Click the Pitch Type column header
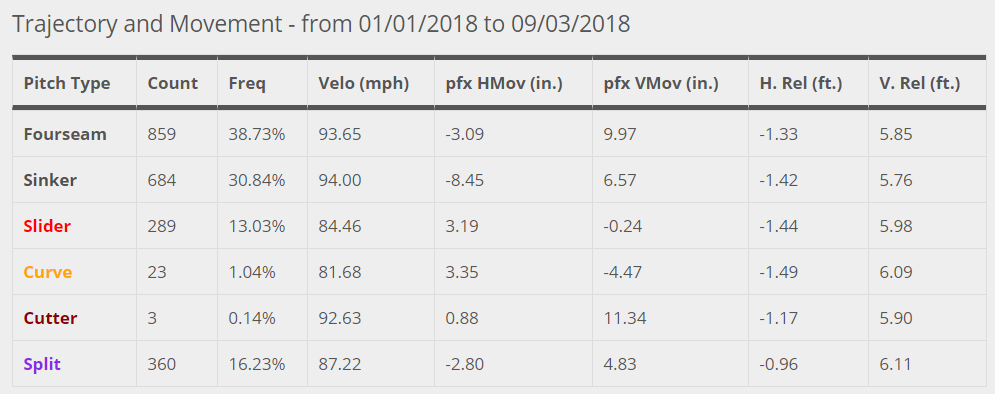 click(67, 83)
